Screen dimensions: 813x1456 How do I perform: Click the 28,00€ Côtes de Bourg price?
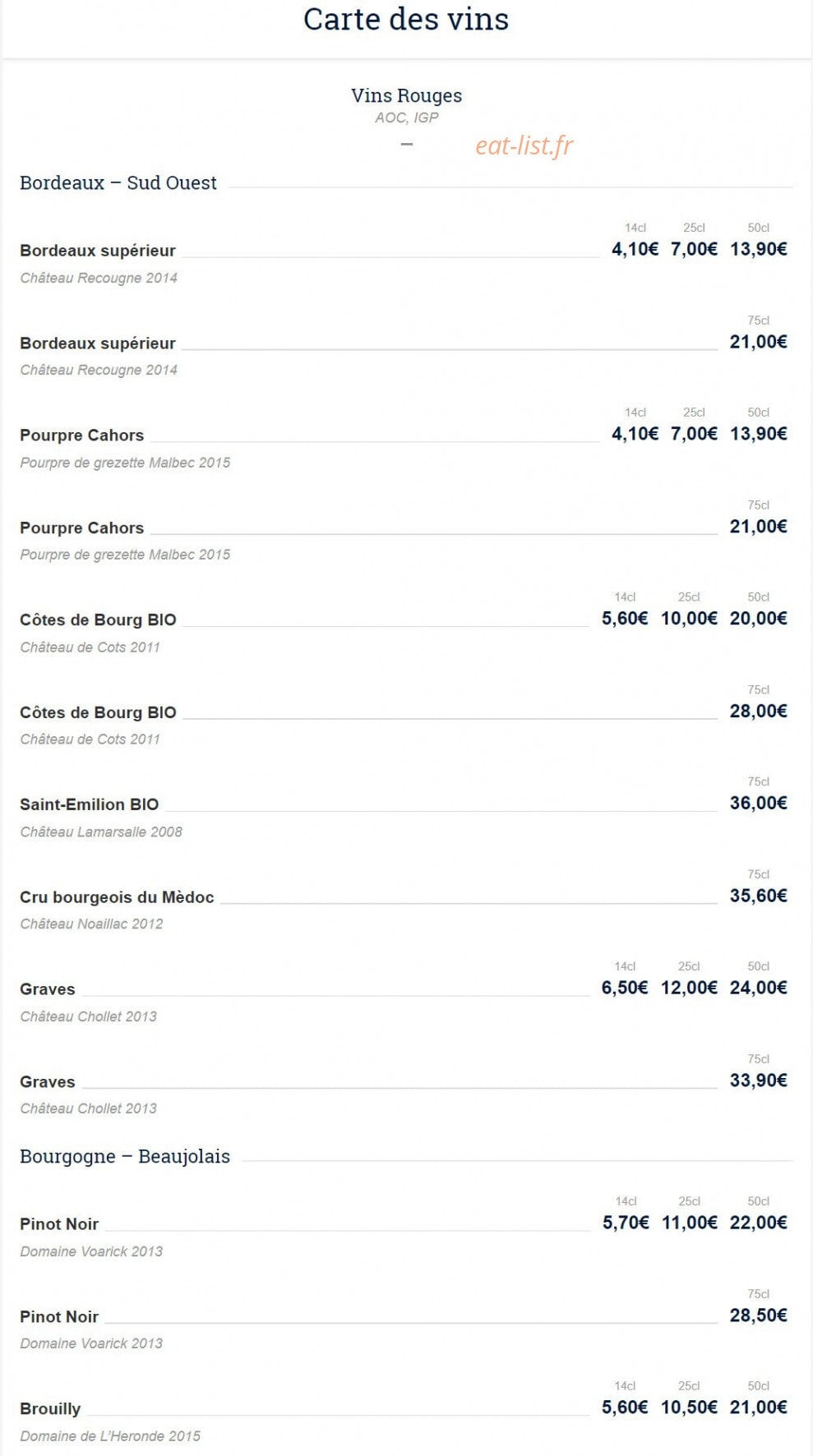click(x=758, y=711)
